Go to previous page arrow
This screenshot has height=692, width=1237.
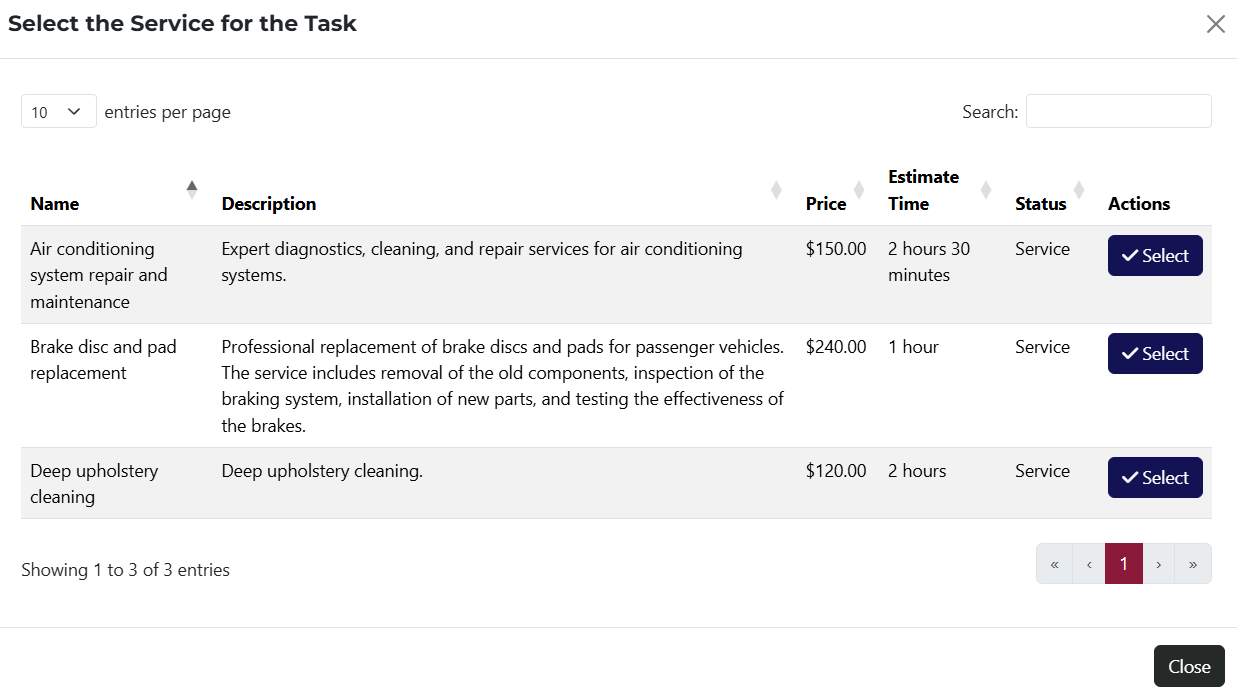click(x=1088, y=564)
